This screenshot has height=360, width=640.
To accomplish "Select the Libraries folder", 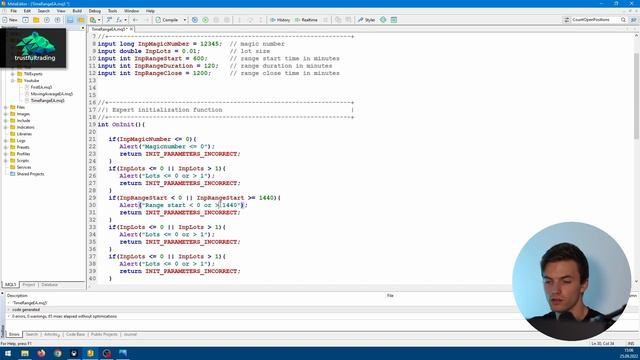I will (x=24, y=134).
